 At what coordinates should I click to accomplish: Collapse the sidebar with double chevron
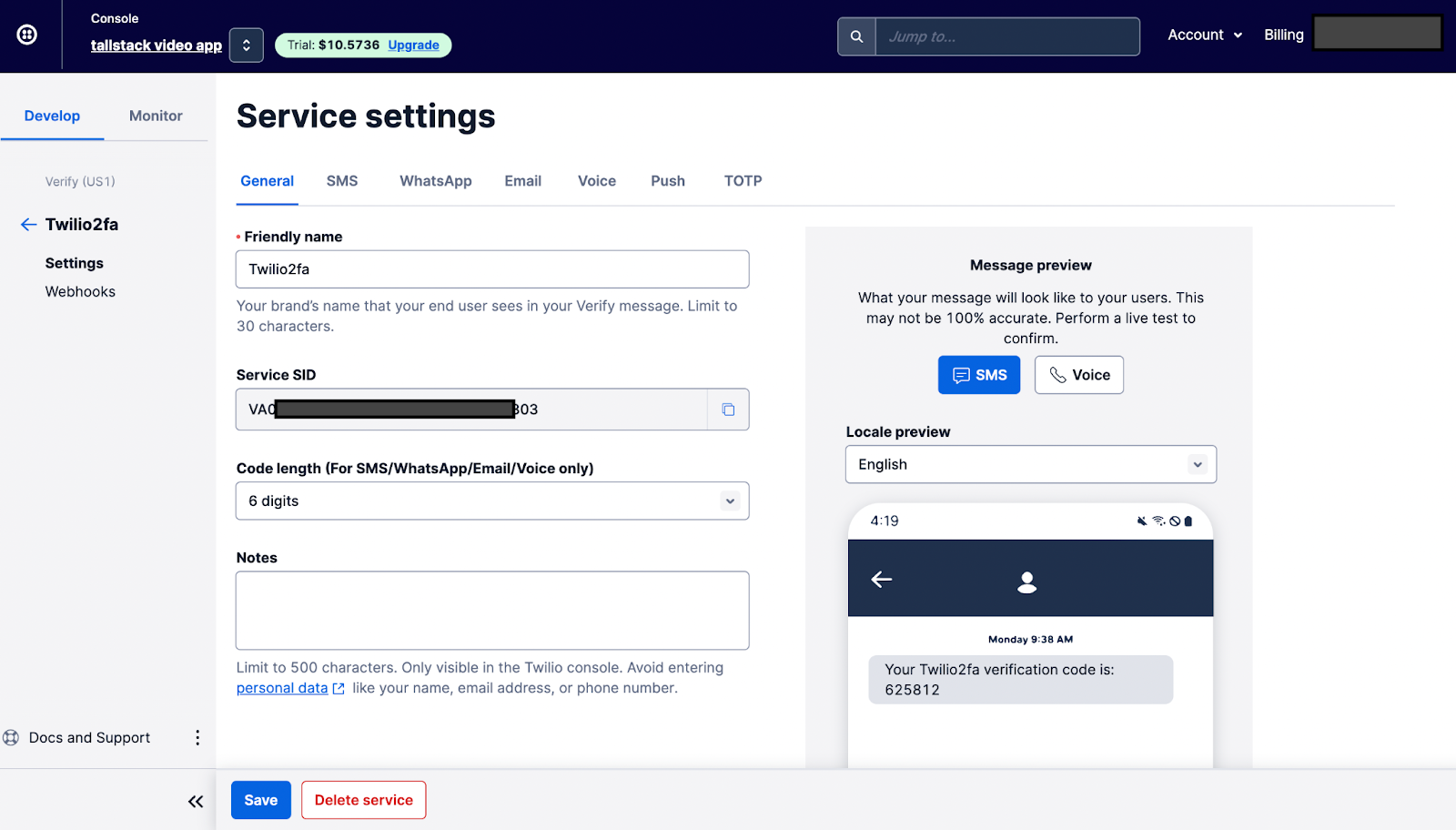[196, 802]
